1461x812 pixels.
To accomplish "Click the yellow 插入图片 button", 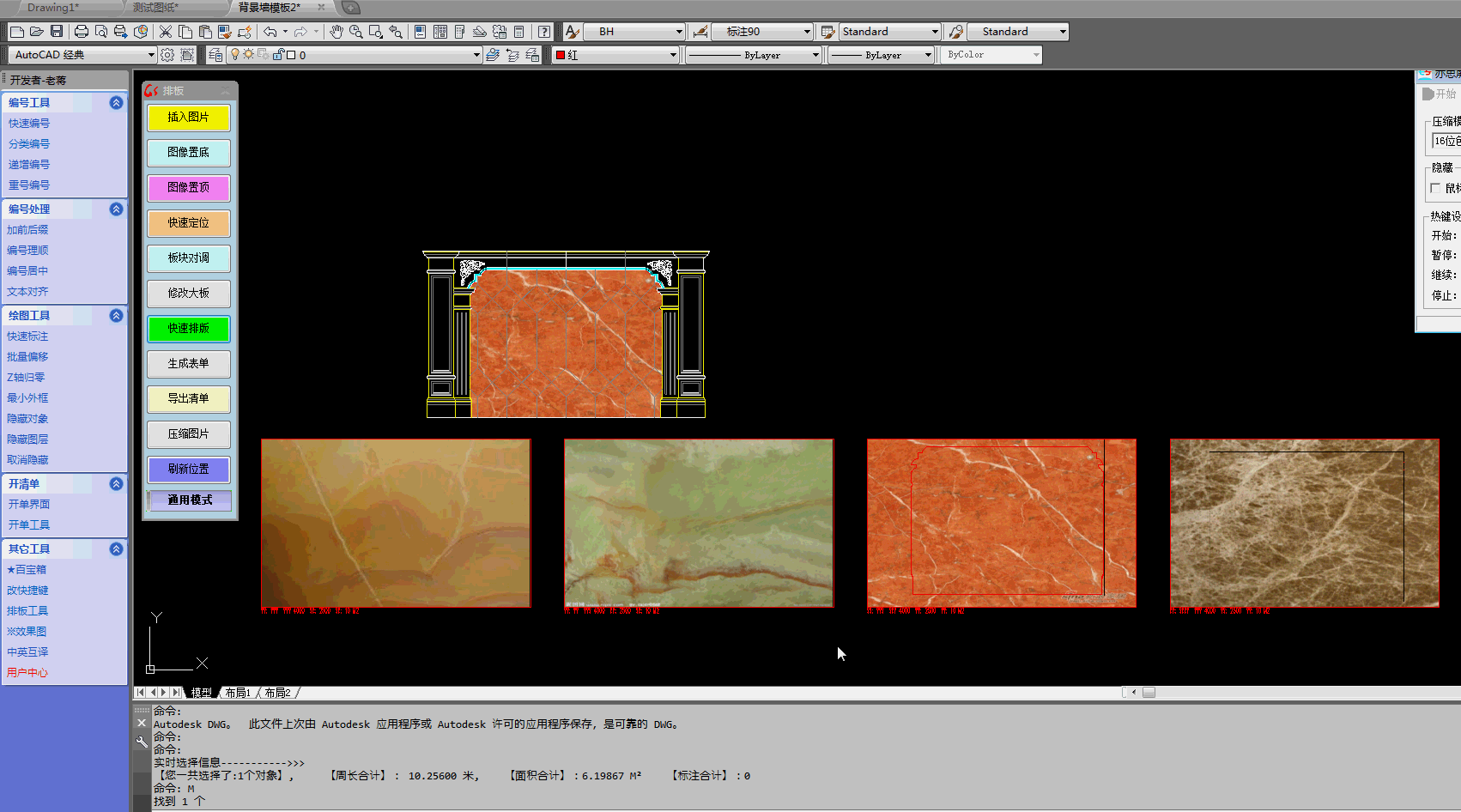I will [189, 118].
